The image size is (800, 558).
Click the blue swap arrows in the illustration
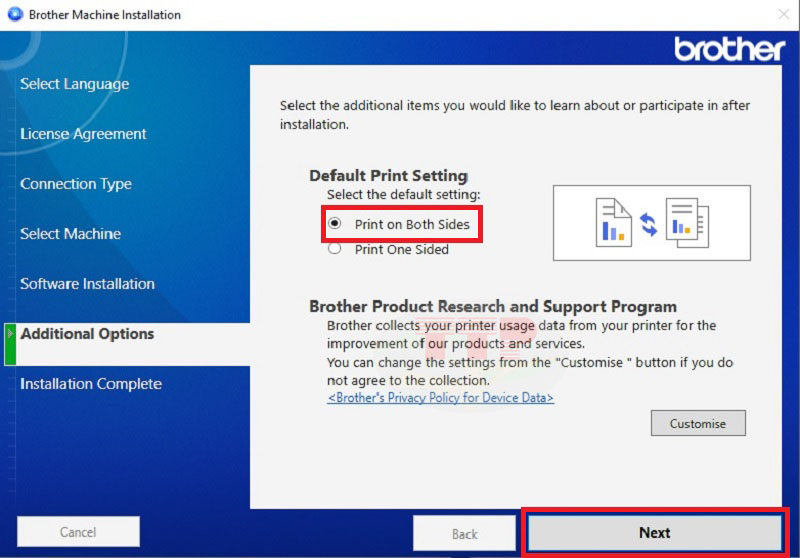(x=649, y=223)
